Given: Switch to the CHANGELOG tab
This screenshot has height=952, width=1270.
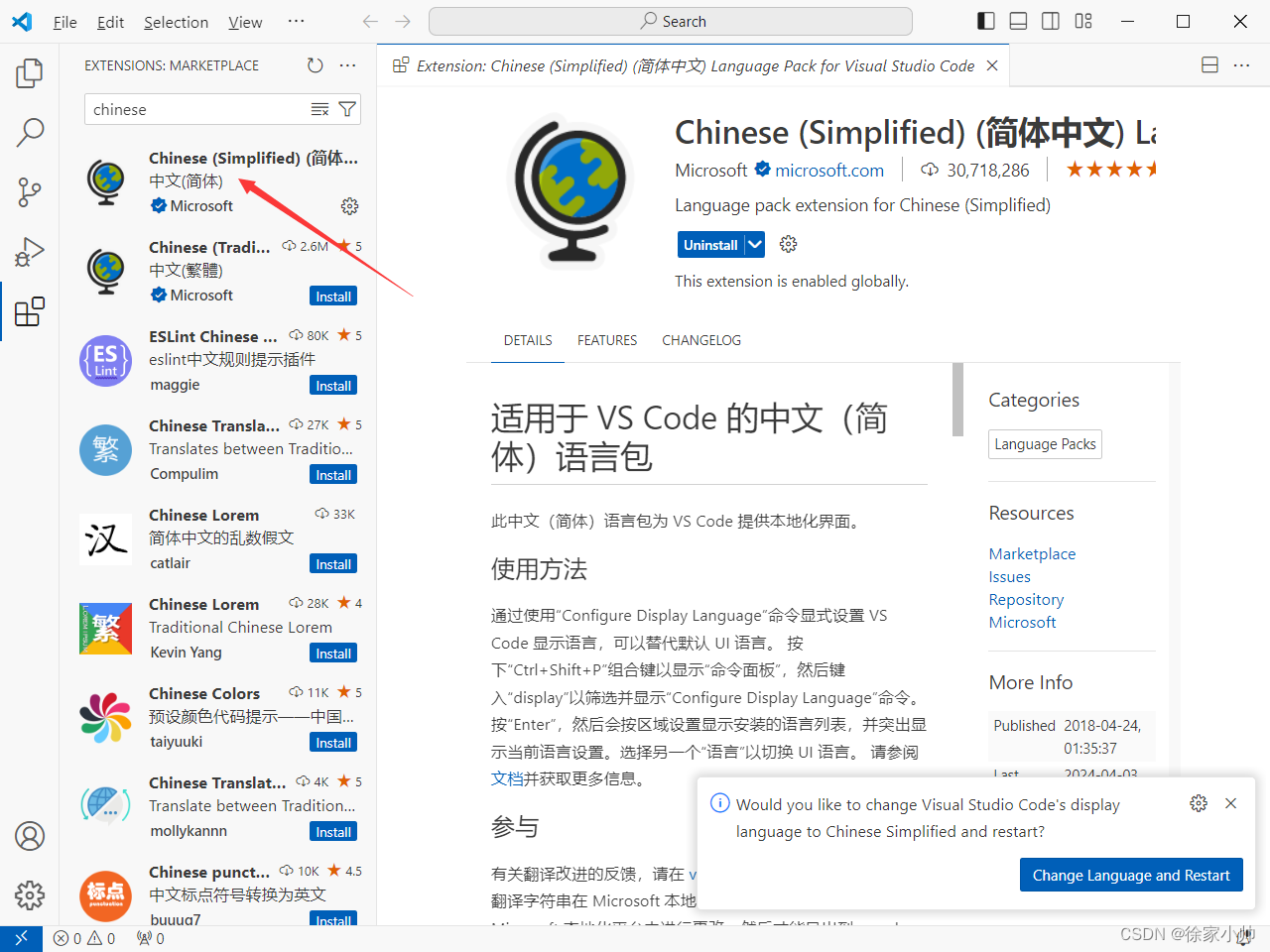Looking at the screenshot, I should (701, 340).
